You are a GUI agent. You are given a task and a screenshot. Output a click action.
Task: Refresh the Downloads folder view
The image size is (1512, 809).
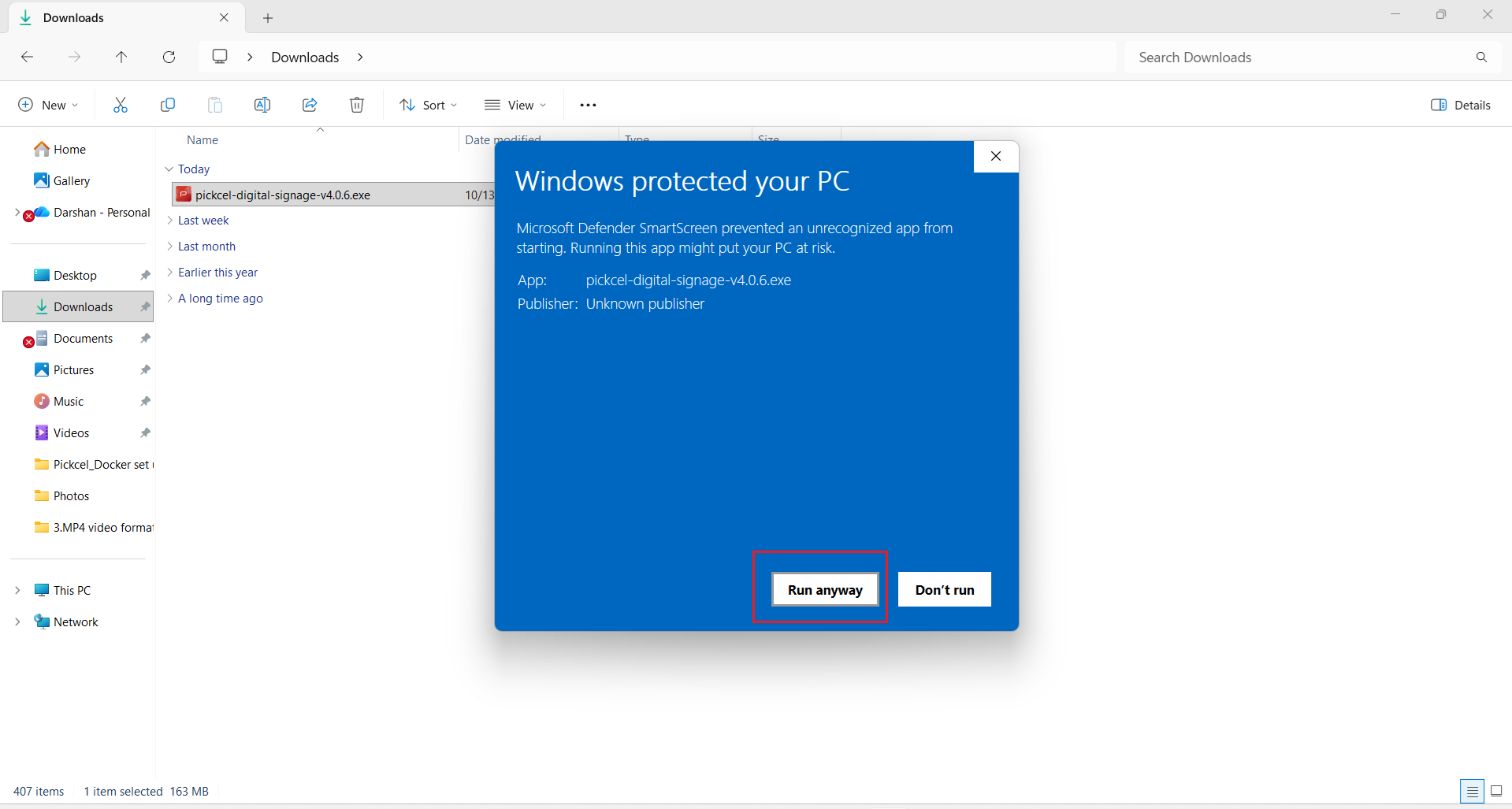169,57
